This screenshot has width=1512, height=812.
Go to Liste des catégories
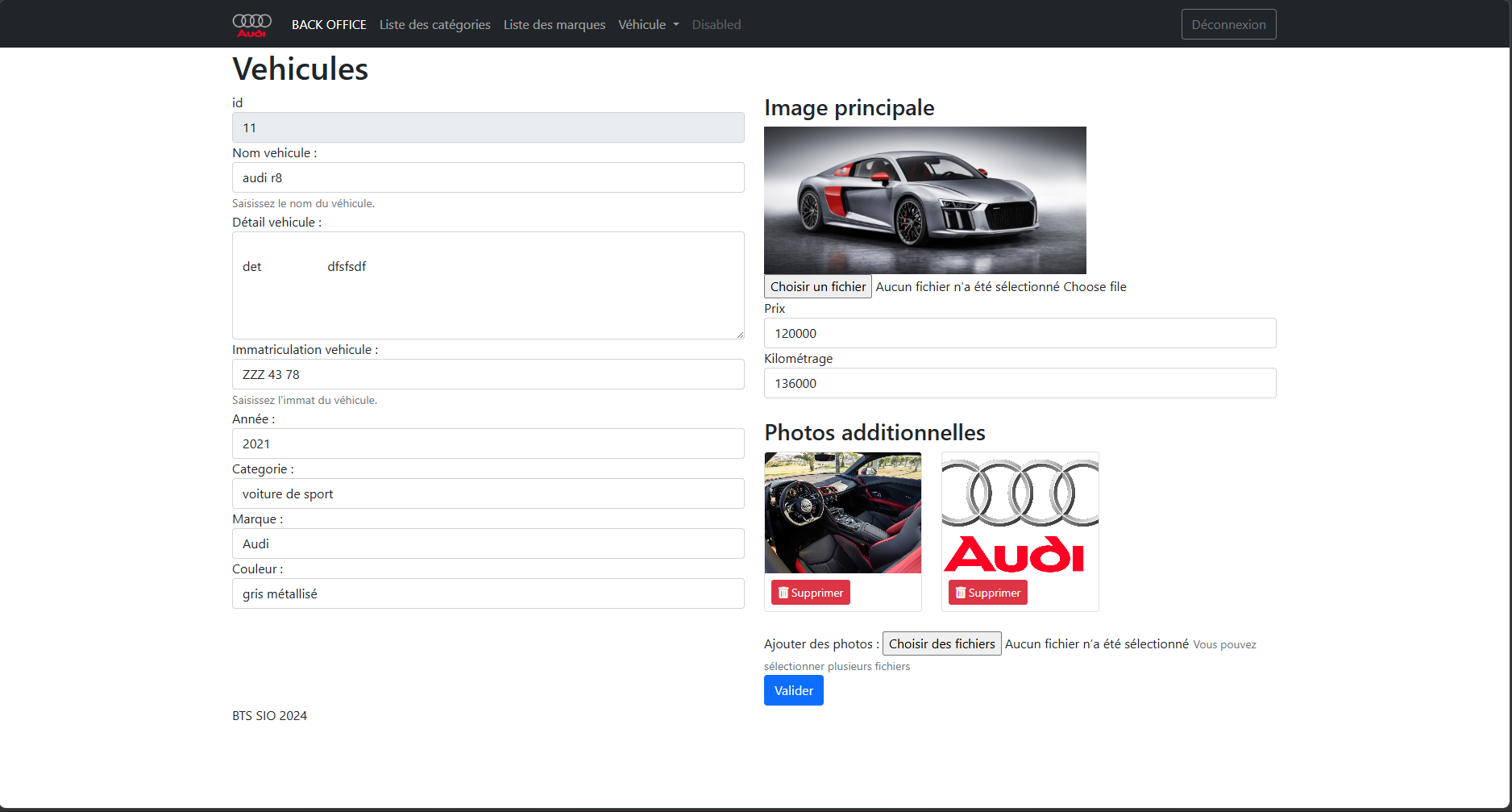point(435,25)
